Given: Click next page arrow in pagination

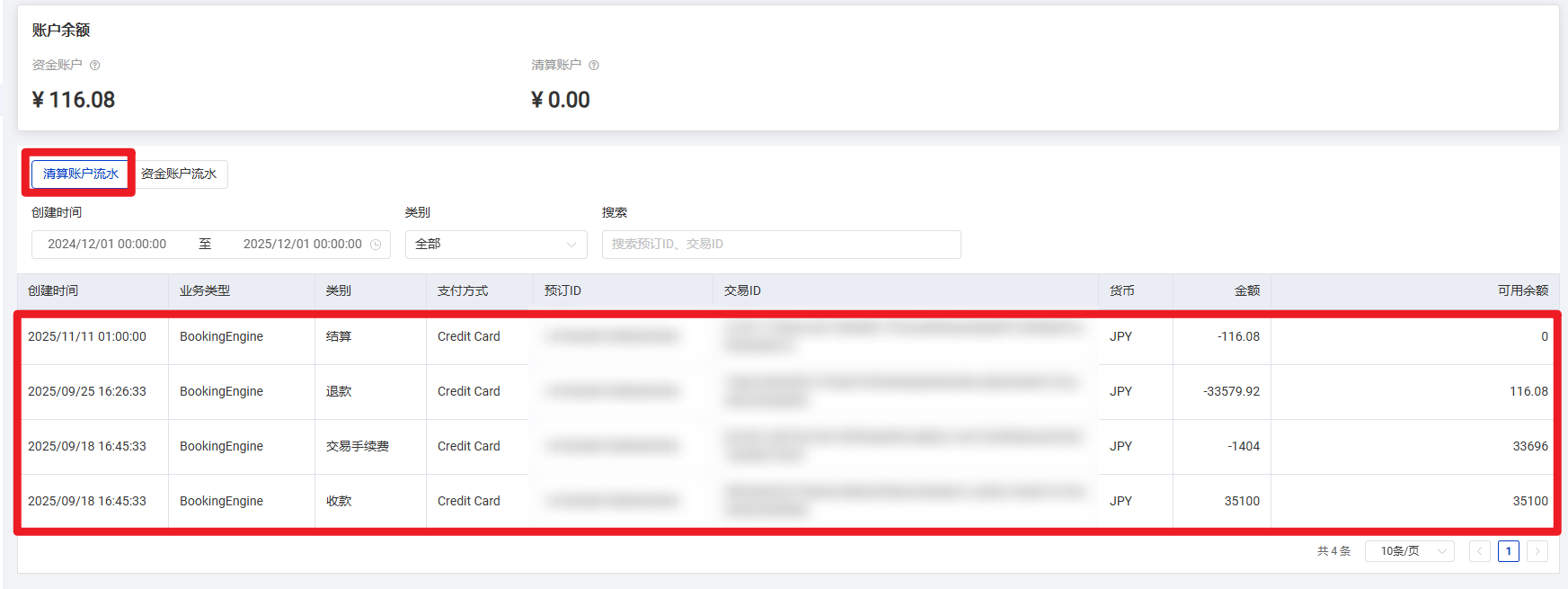Looking at the screenshot, I should point(1537,551).
